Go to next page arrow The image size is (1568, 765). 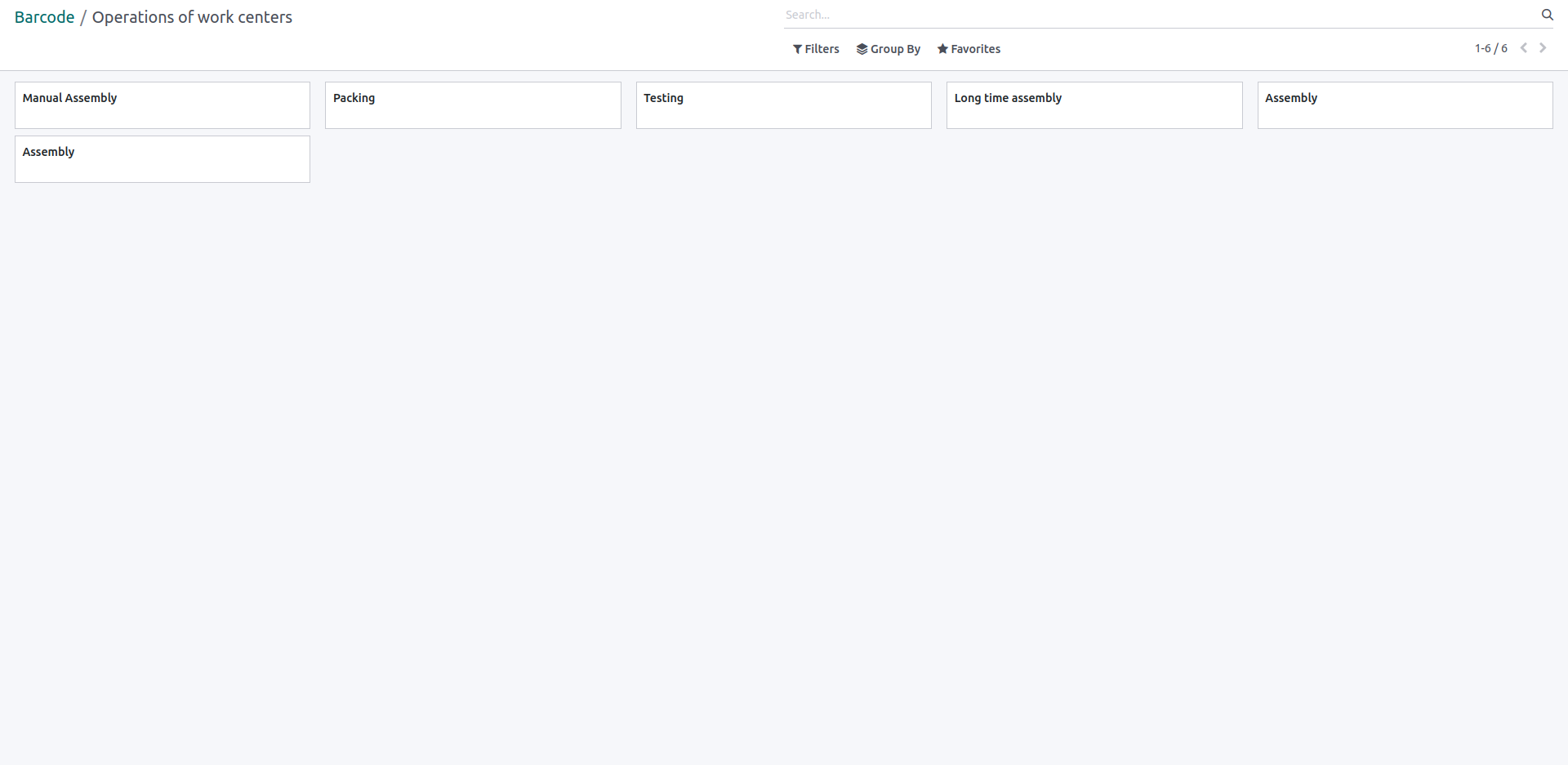tap(1543, 48)
